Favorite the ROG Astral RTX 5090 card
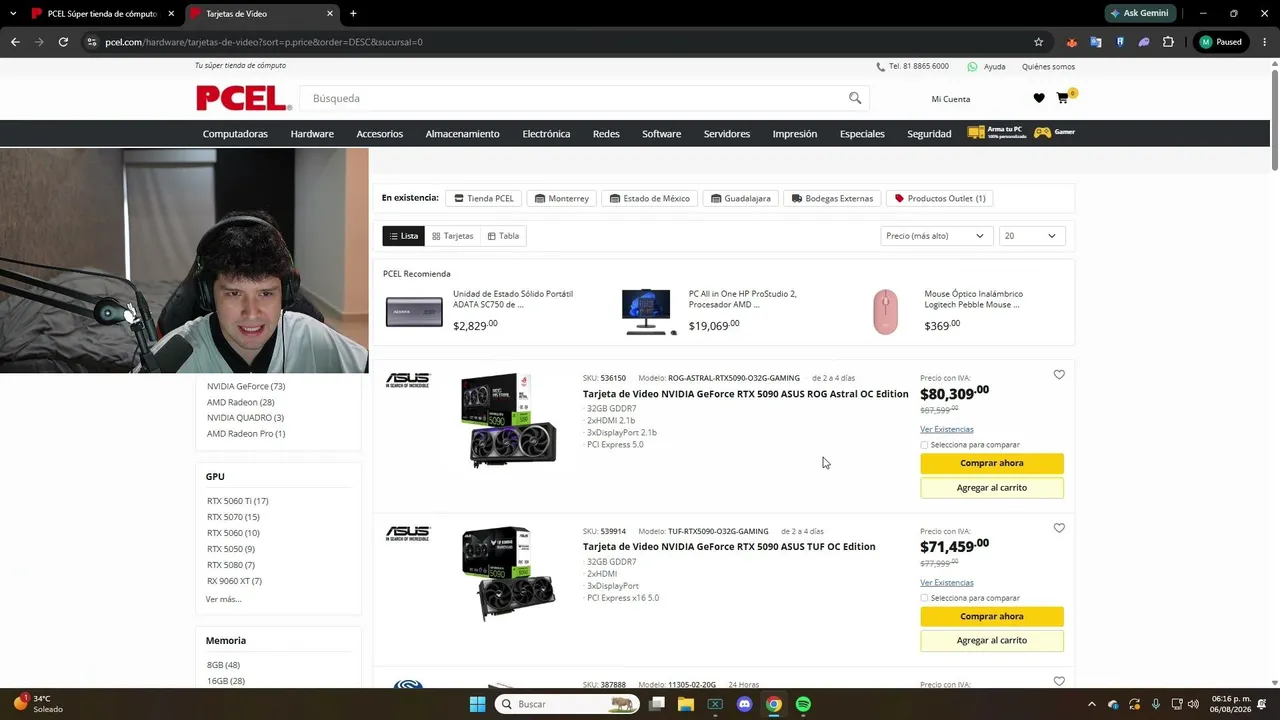The image size is (1280, 720). click(x=1059, y=375)
